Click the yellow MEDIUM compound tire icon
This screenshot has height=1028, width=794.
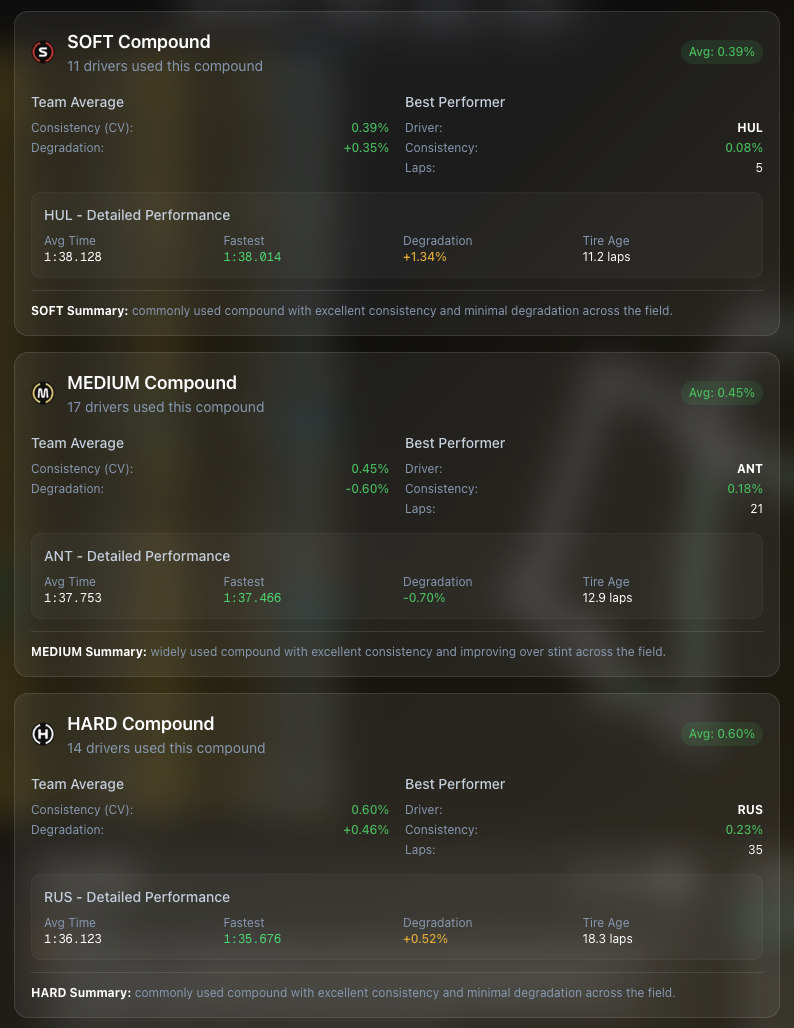43,394
